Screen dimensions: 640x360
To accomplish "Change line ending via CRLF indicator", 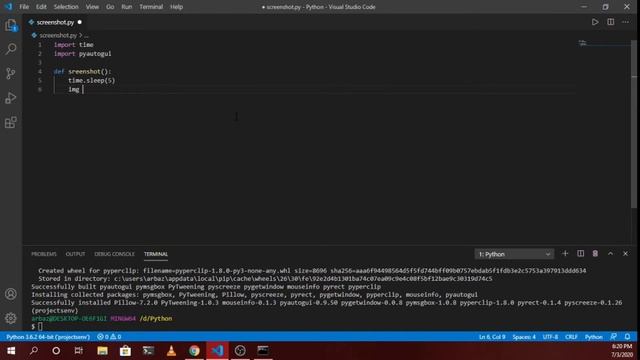I will [x=571, y=337].
